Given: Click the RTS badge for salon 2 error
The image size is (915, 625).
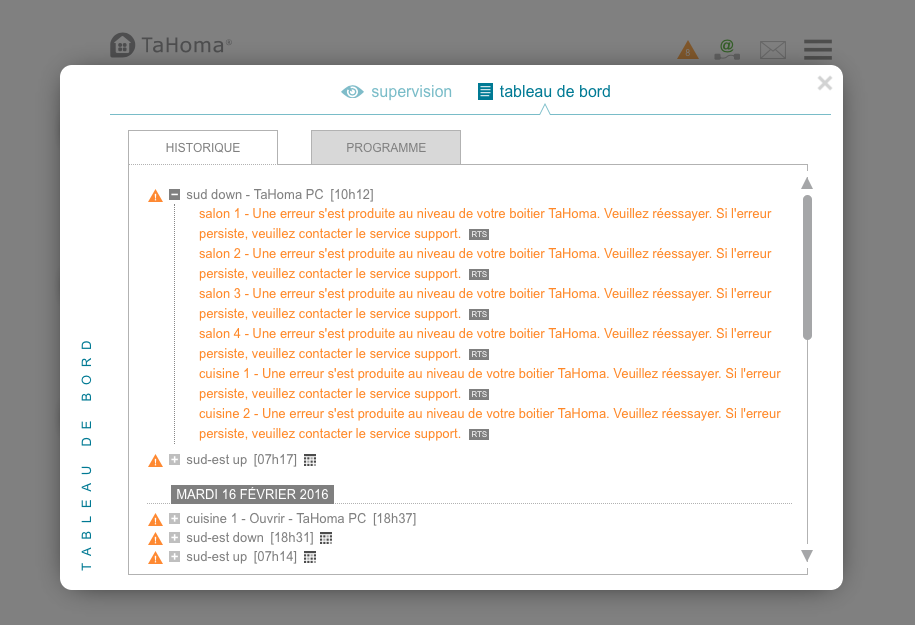Looking at the screenshot, I should coord(479,274).
